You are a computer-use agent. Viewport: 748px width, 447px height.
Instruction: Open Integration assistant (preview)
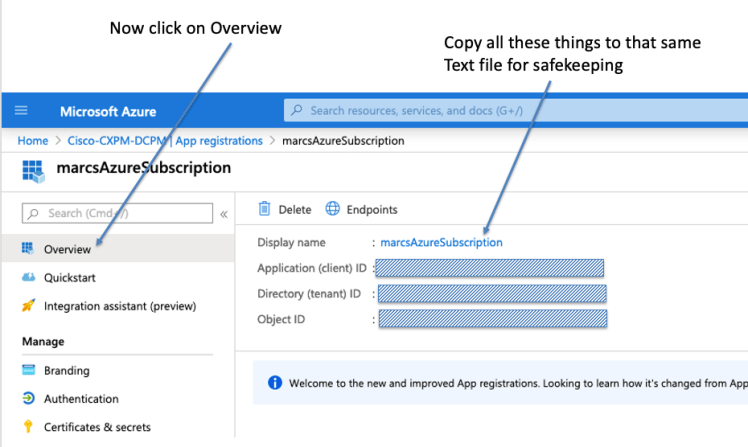pyautogui.click(x=118, y=306)
